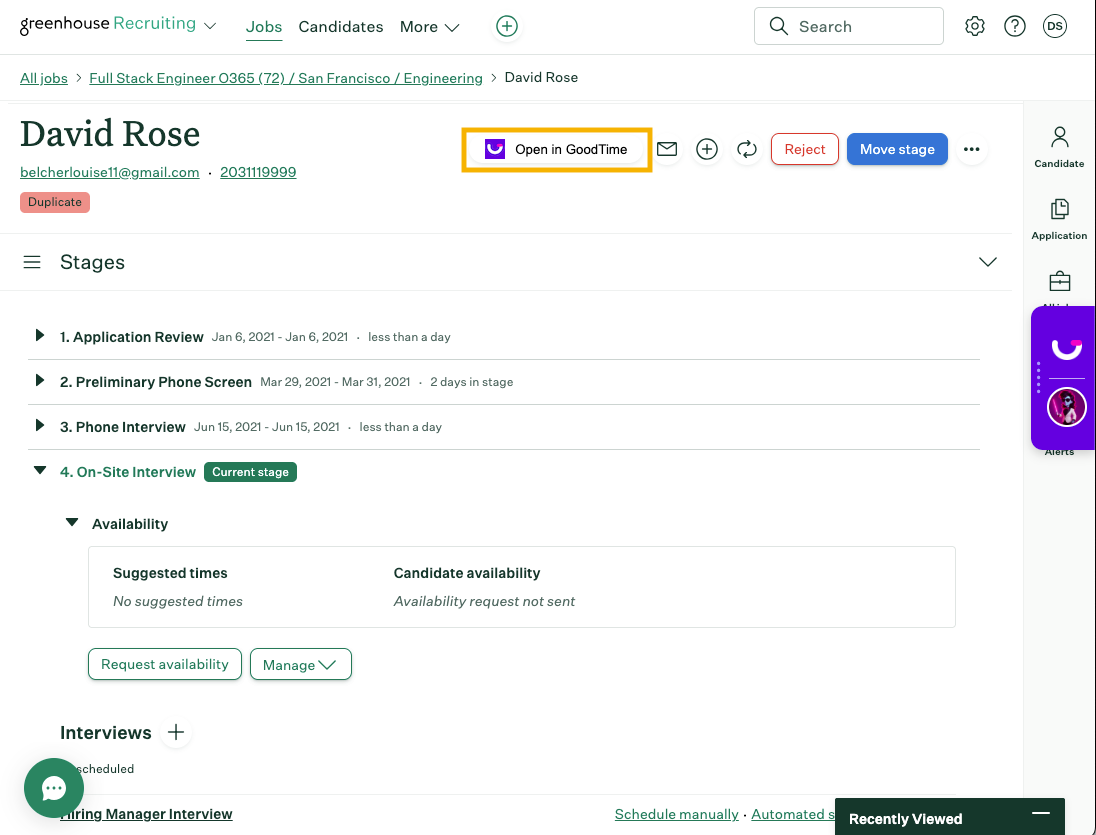Focus the Search field
The height and width of the screenshot is (835, 1096).
[x=849, y=27]
